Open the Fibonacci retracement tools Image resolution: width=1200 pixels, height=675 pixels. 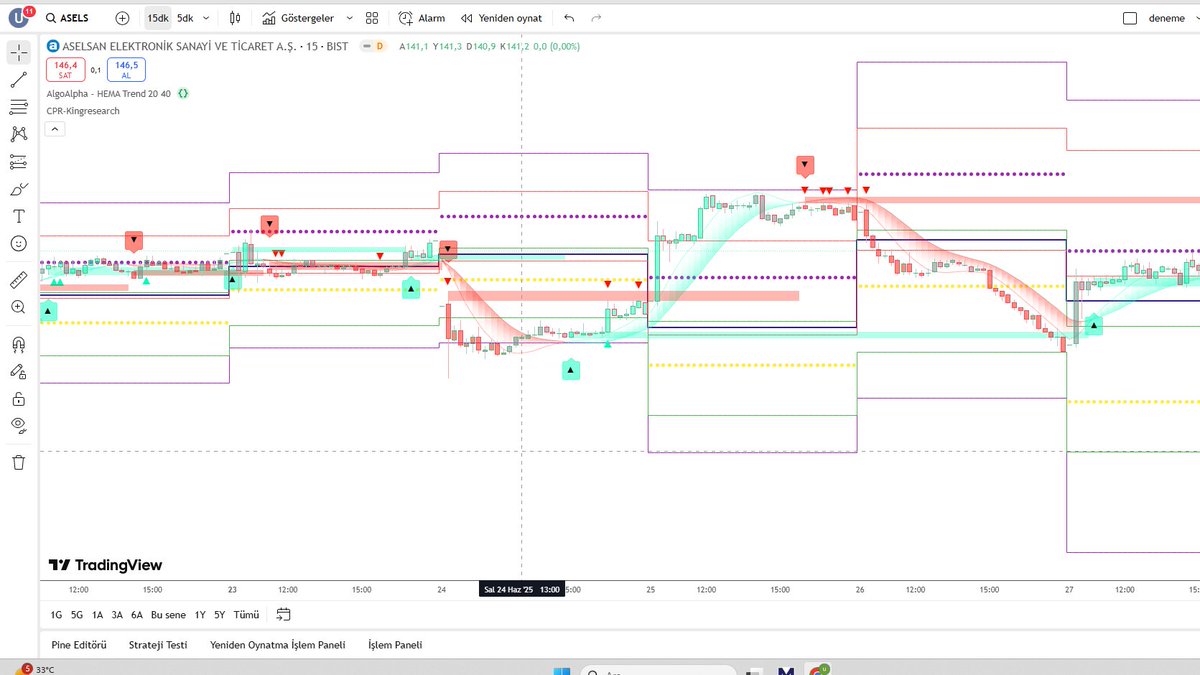pyautogui.click(x=19, y=107)
